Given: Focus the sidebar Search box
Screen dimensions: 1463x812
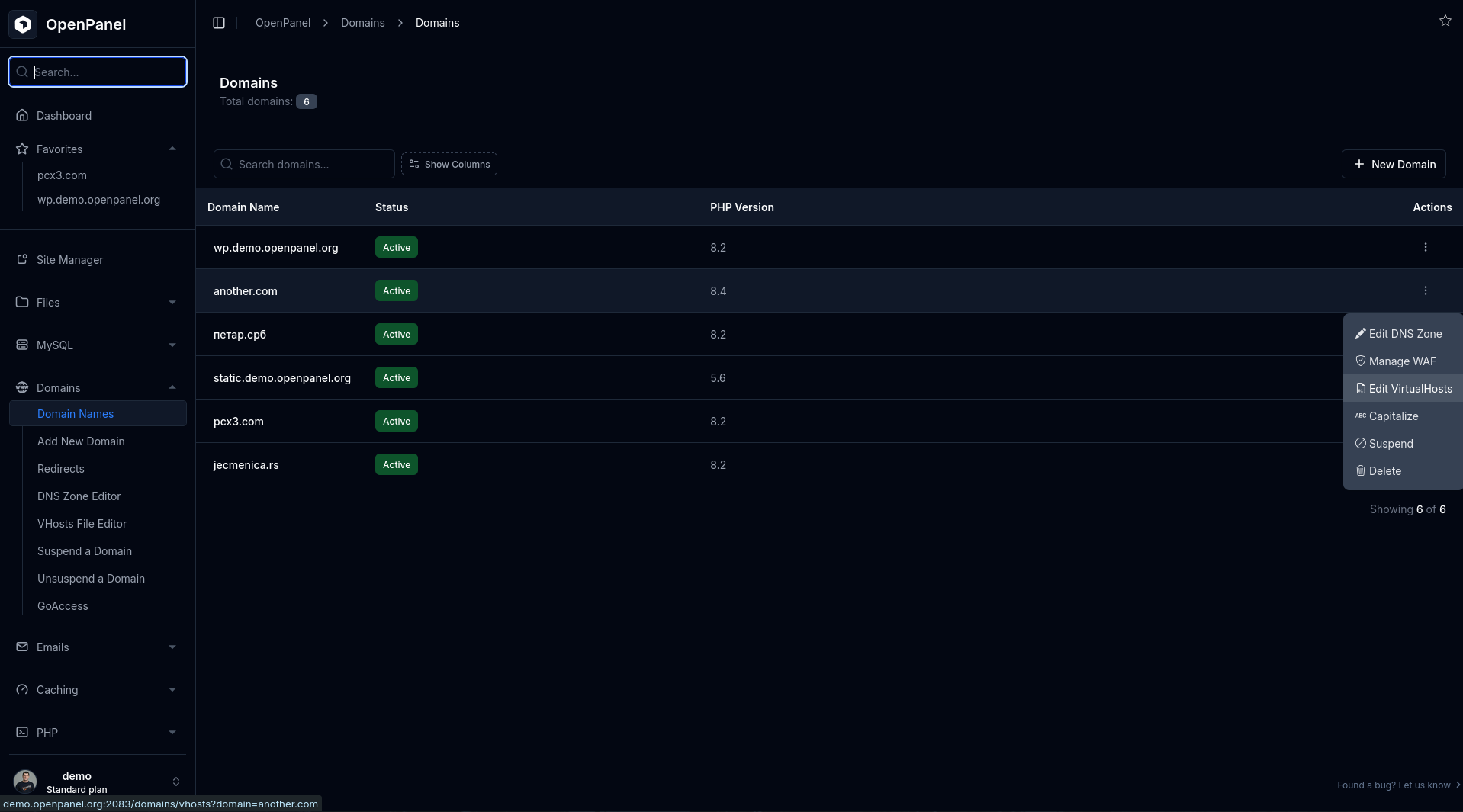Looking at the screenshot, I should [x=98, y=72].
